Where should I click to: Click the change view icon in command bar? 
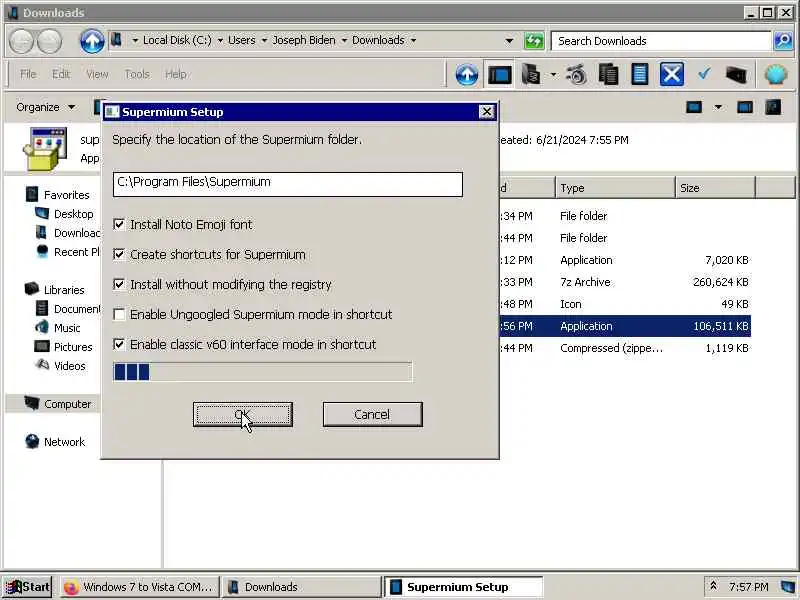click(694, 107)
